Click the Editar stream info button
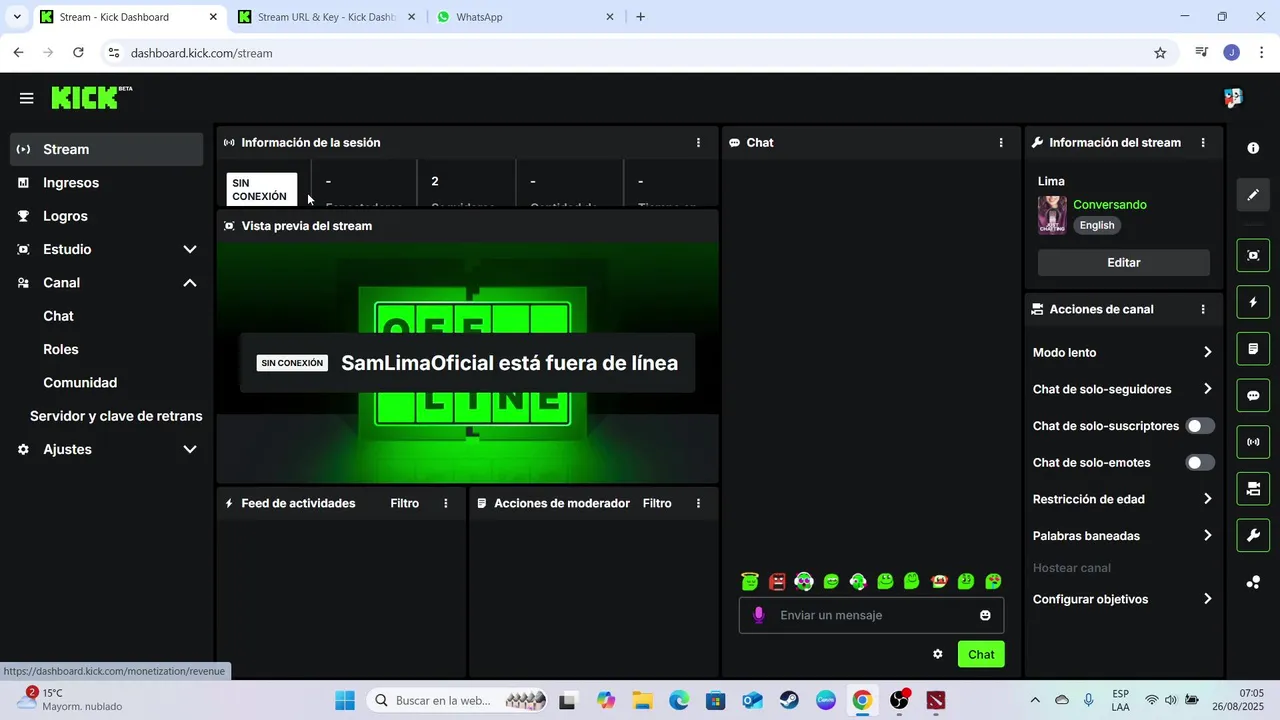 [x=1124, y=262]
